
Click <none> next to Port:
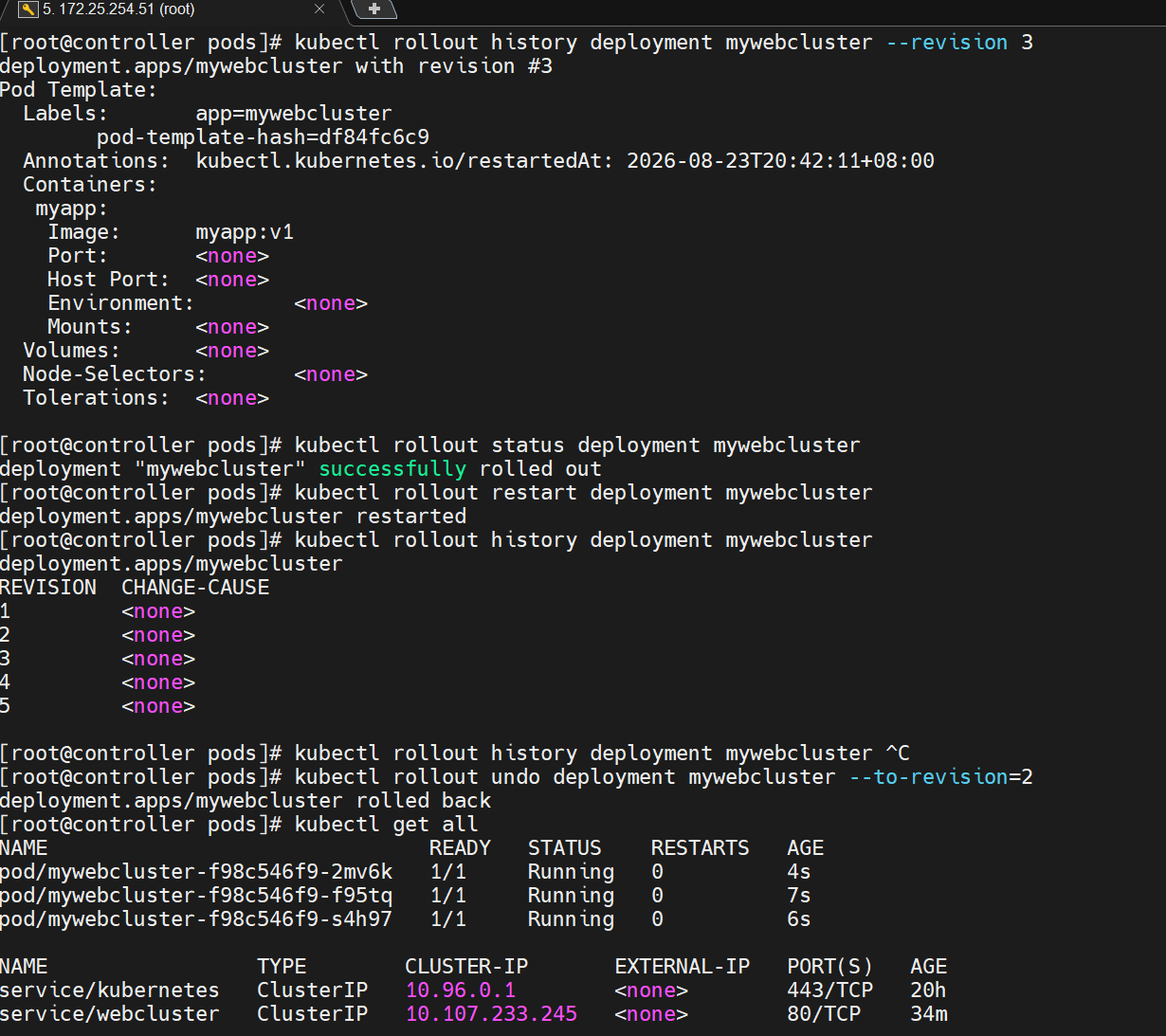pyautogui.click(x=232, y=256)
